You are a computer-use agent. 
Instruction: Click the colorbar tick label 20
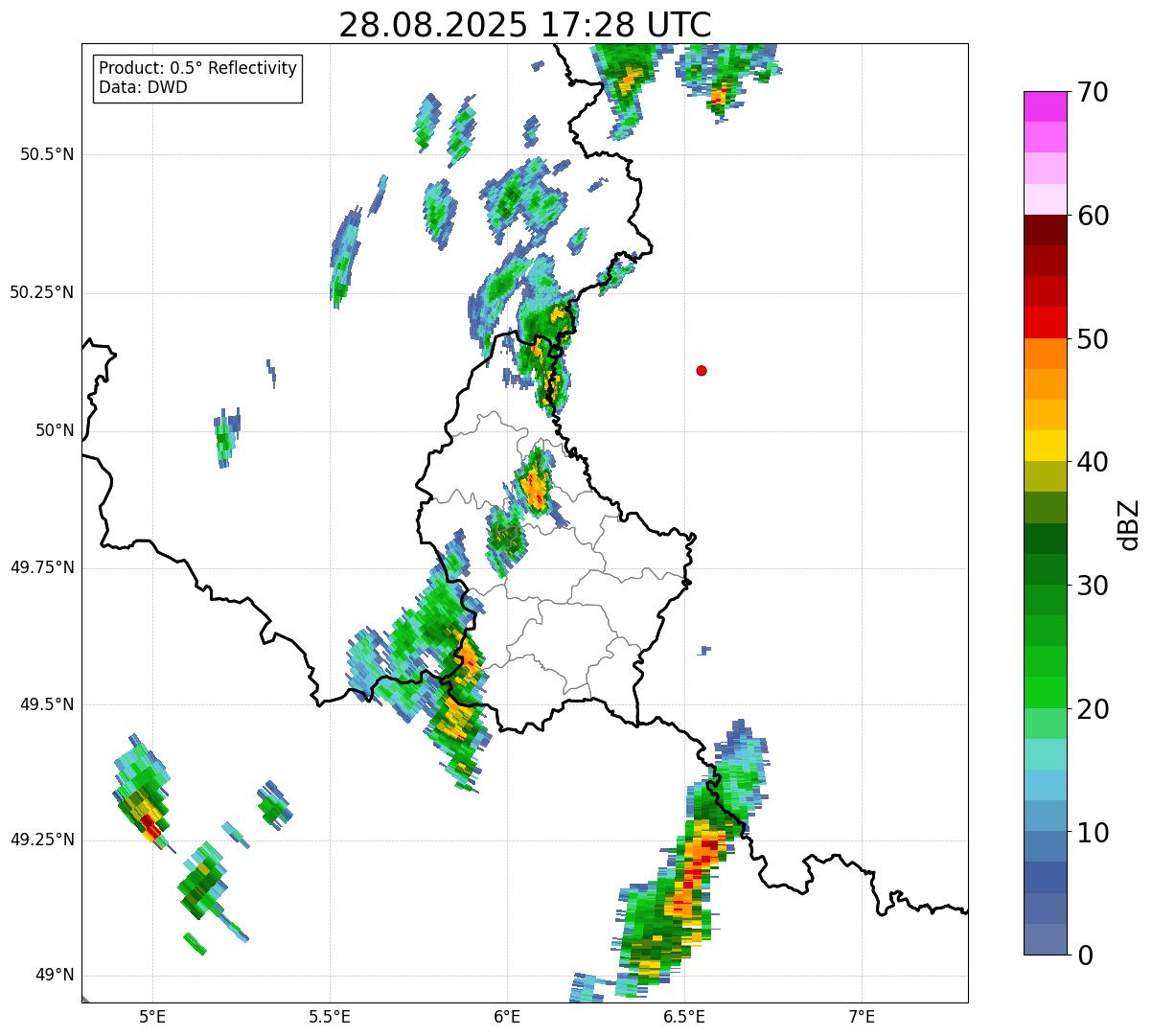tap(1093, 709)
